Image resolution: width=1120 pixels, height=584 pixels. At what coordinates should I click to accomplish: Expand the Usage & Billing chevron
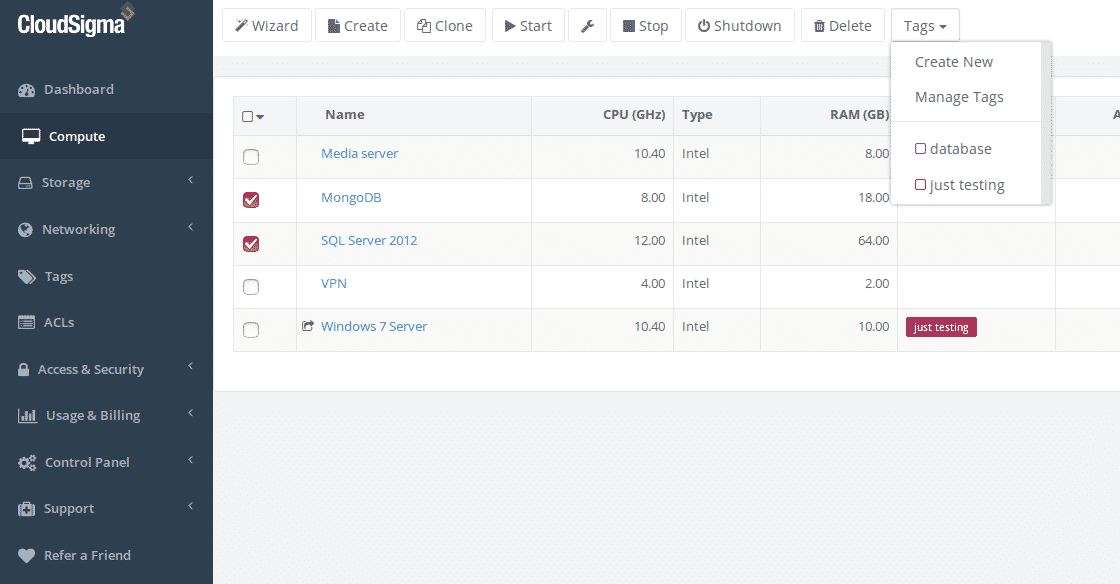pyautogui.click(x=191, y=413)
